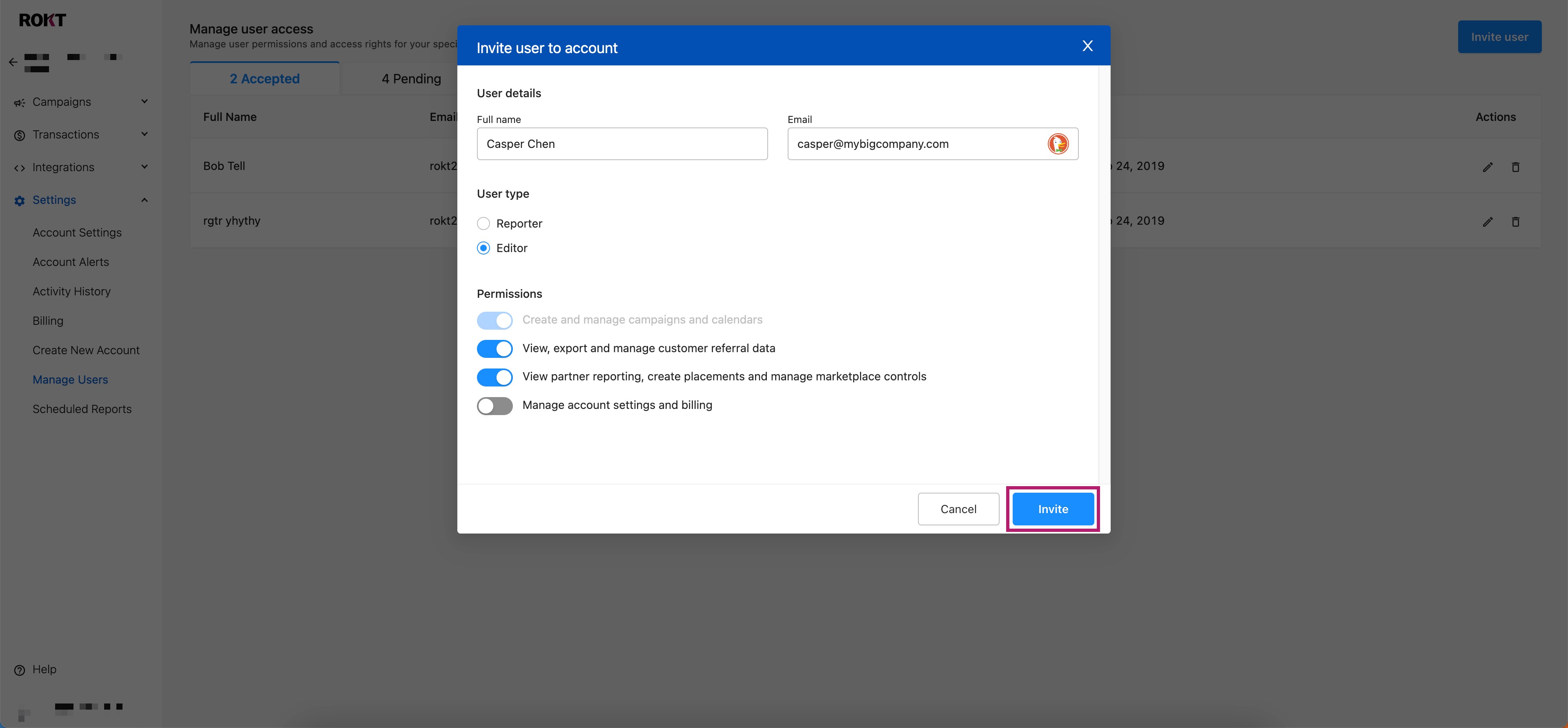Click the Campaigns menu label
This screenshot has height=728, width=1568.
click(62, 102)
